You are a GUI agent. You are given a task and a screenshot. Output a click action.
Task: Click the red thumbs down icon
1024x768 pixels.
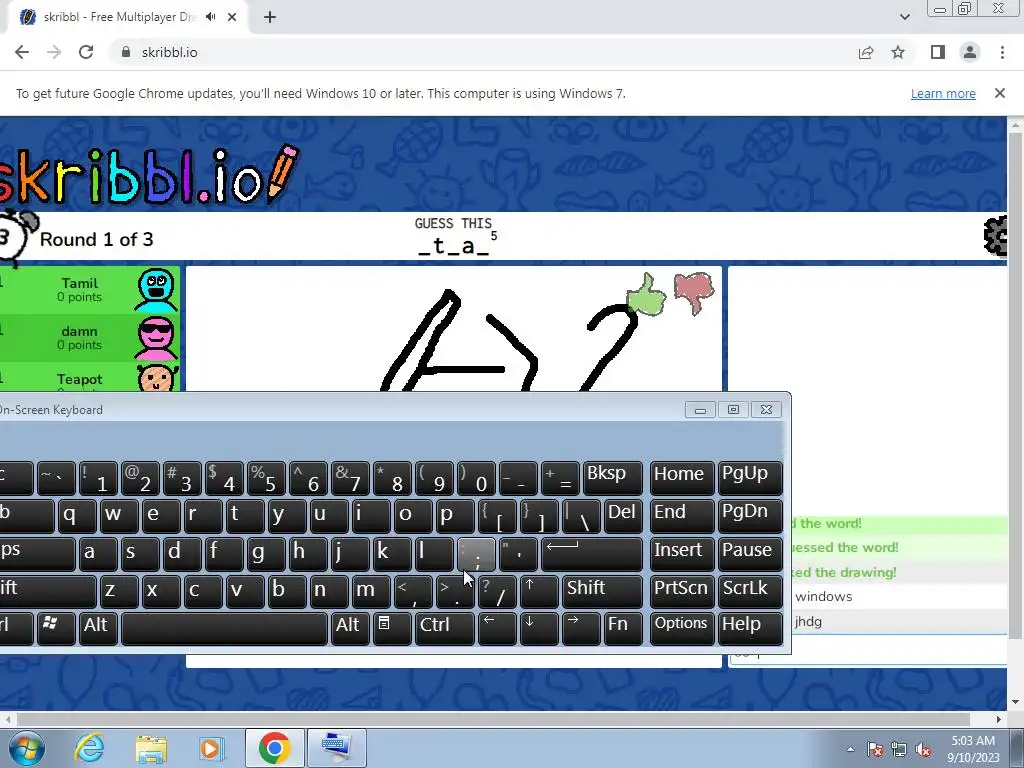(x=694, y=293)
